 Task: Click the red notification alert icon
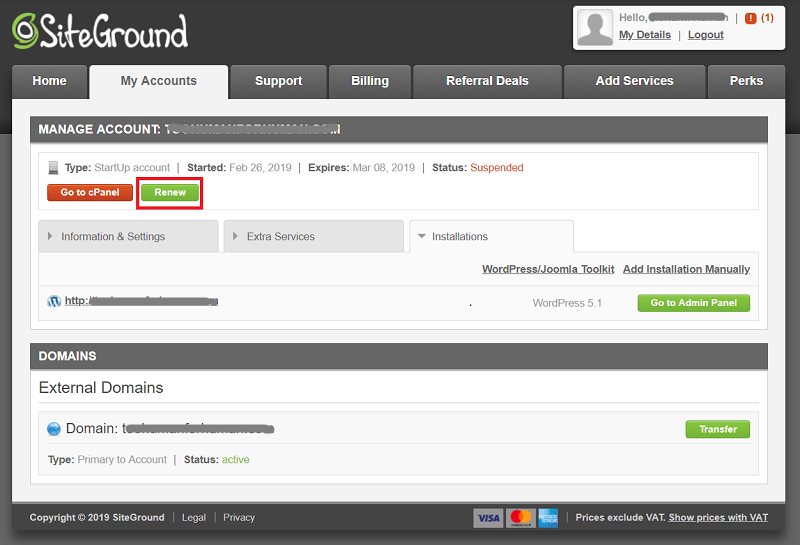point(750,18)
